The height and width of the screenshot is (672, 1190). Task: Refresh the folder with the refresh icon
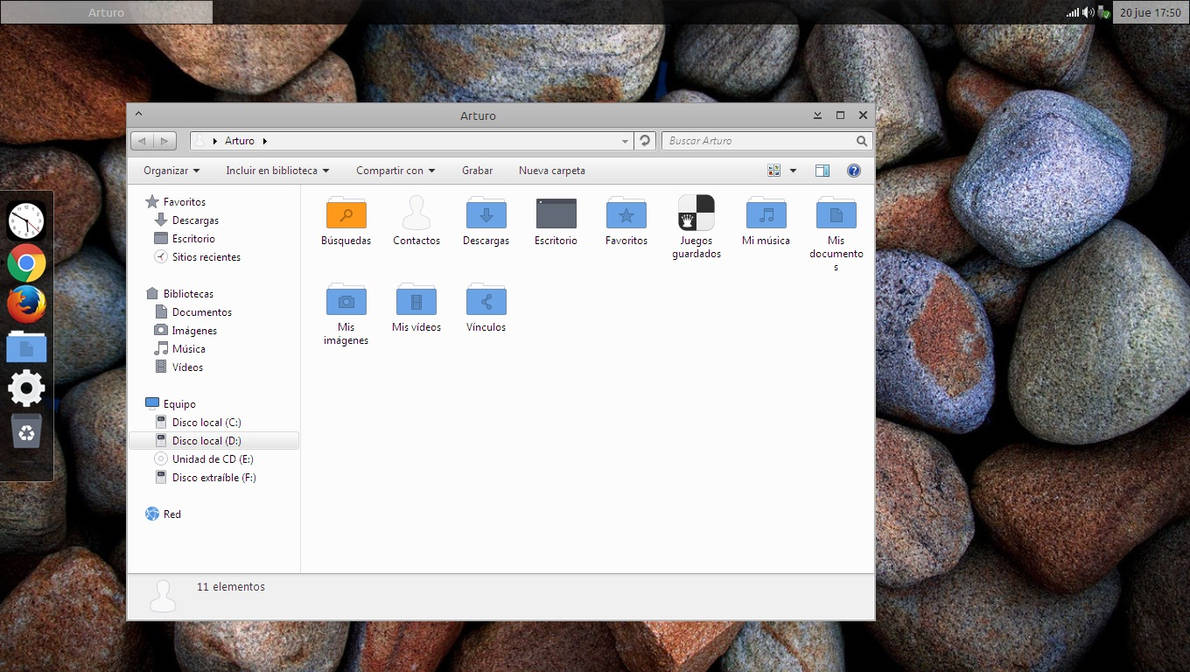[644, 140]
